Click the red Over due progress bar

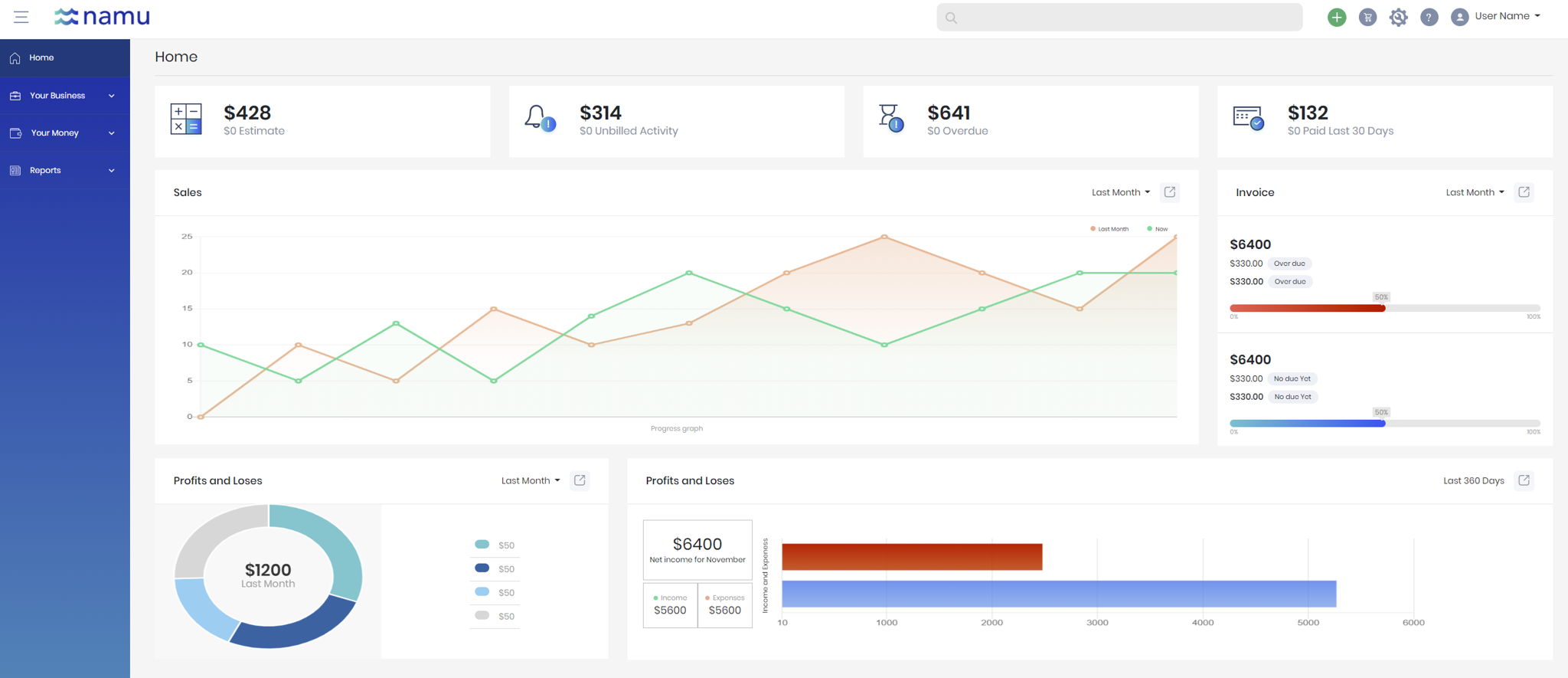(x=1307, y=308)
